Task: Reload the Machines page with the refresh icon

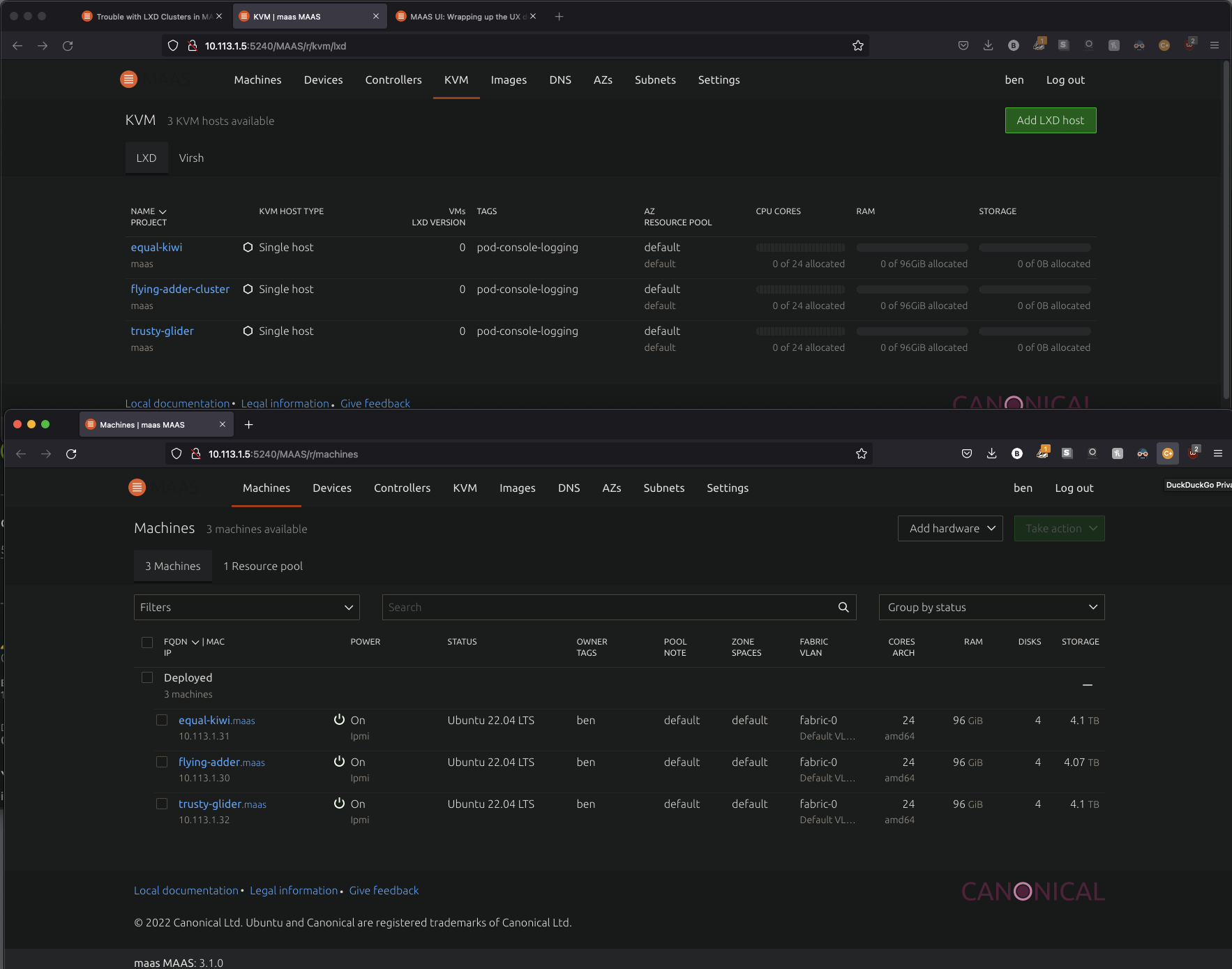Action: (71, 454)
